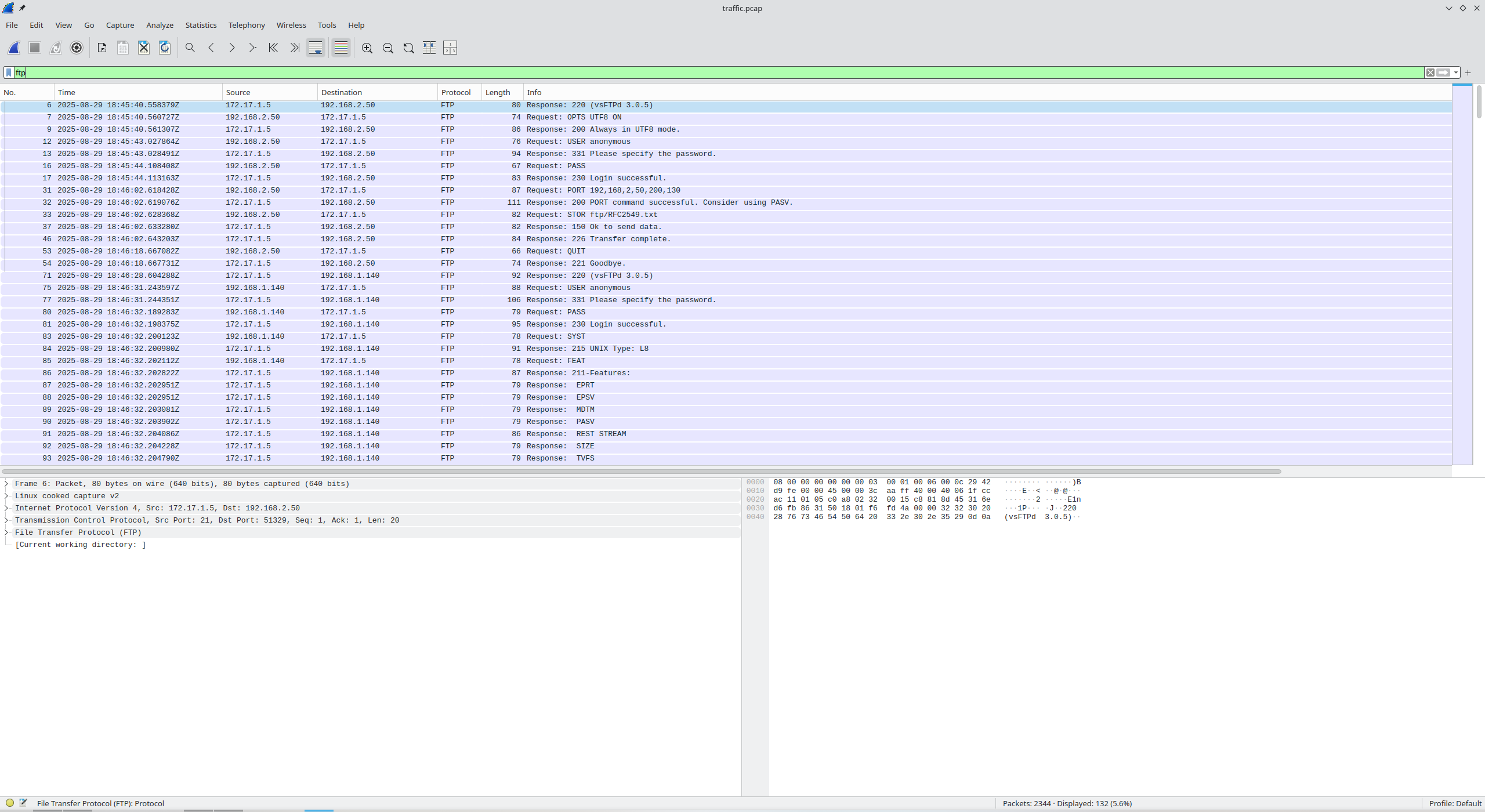This screenshot has height=812, width=1485.
Task: Open the Telephony menu
Action: click(247, 25)
